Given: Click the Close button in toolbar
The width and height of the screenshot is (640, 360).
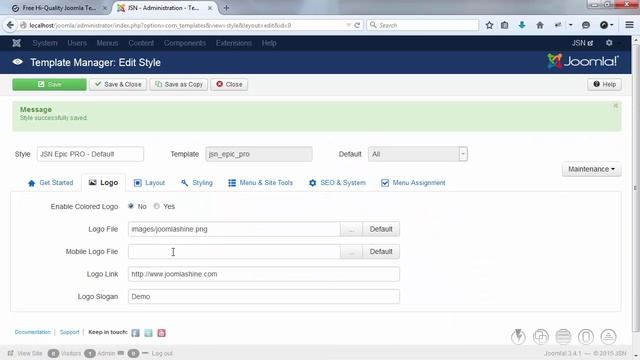Looking at the screenshot, I should tap(229, 84).
